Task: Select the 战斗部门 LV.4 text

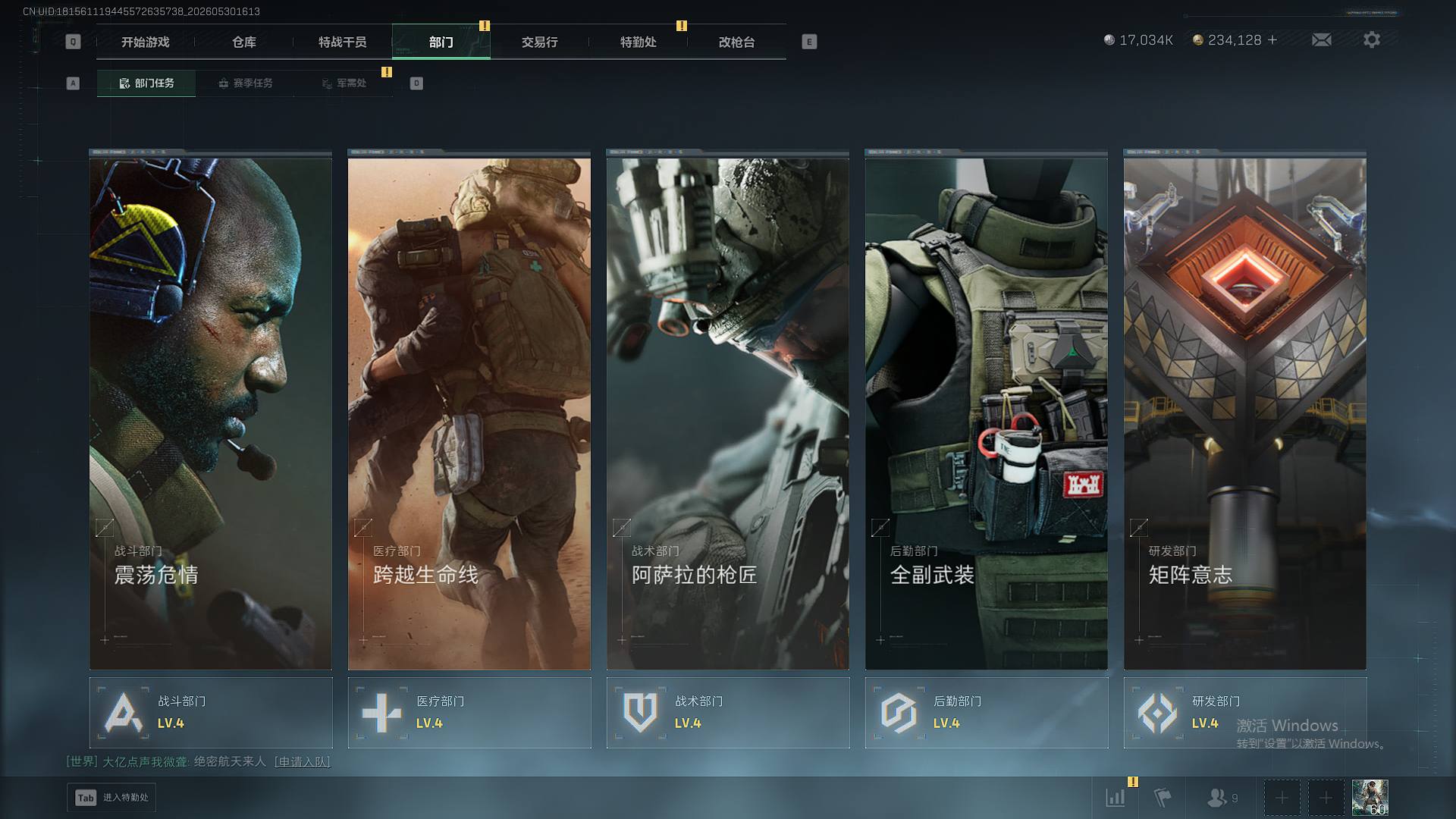Action: [x=171, y=723]
